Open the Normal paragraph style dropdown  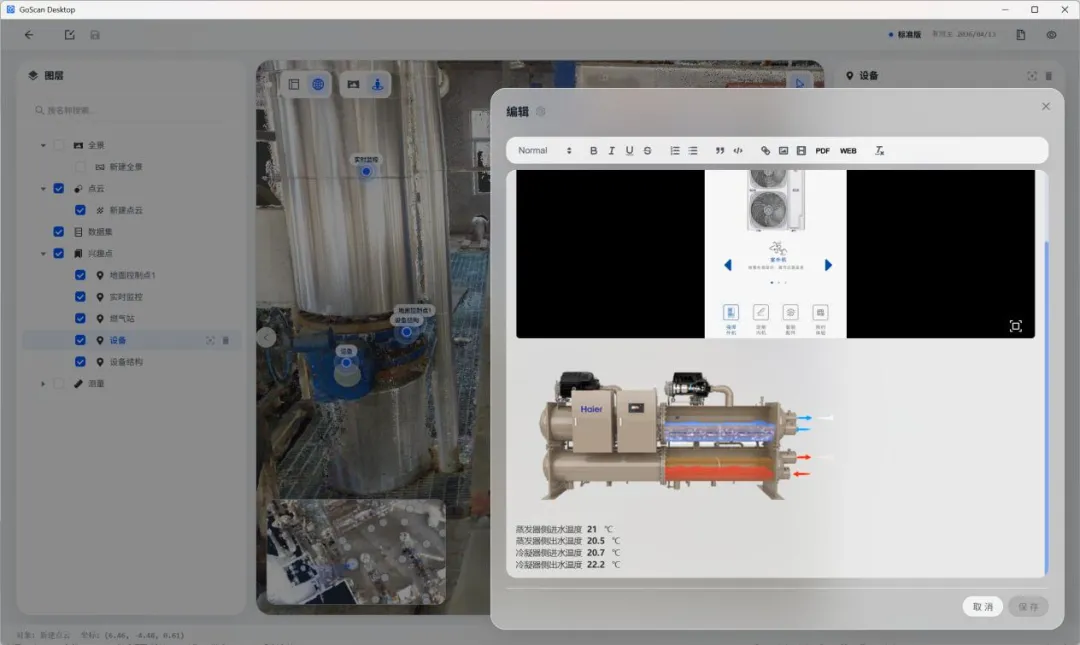544,151
